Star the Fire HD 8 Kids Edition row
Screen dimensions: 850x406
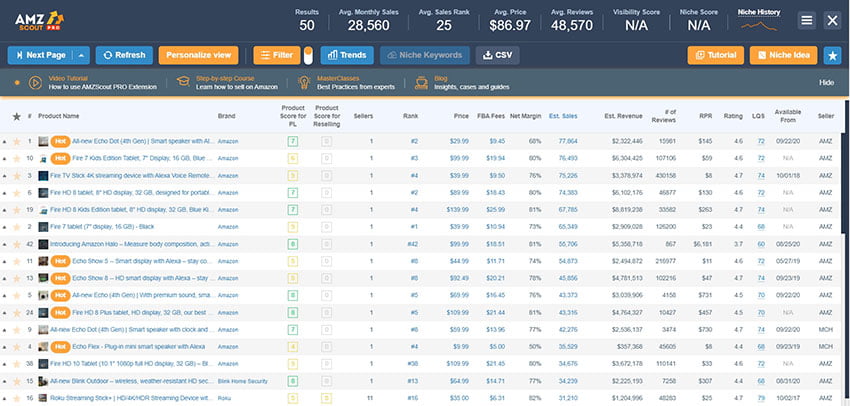[17, 210]
